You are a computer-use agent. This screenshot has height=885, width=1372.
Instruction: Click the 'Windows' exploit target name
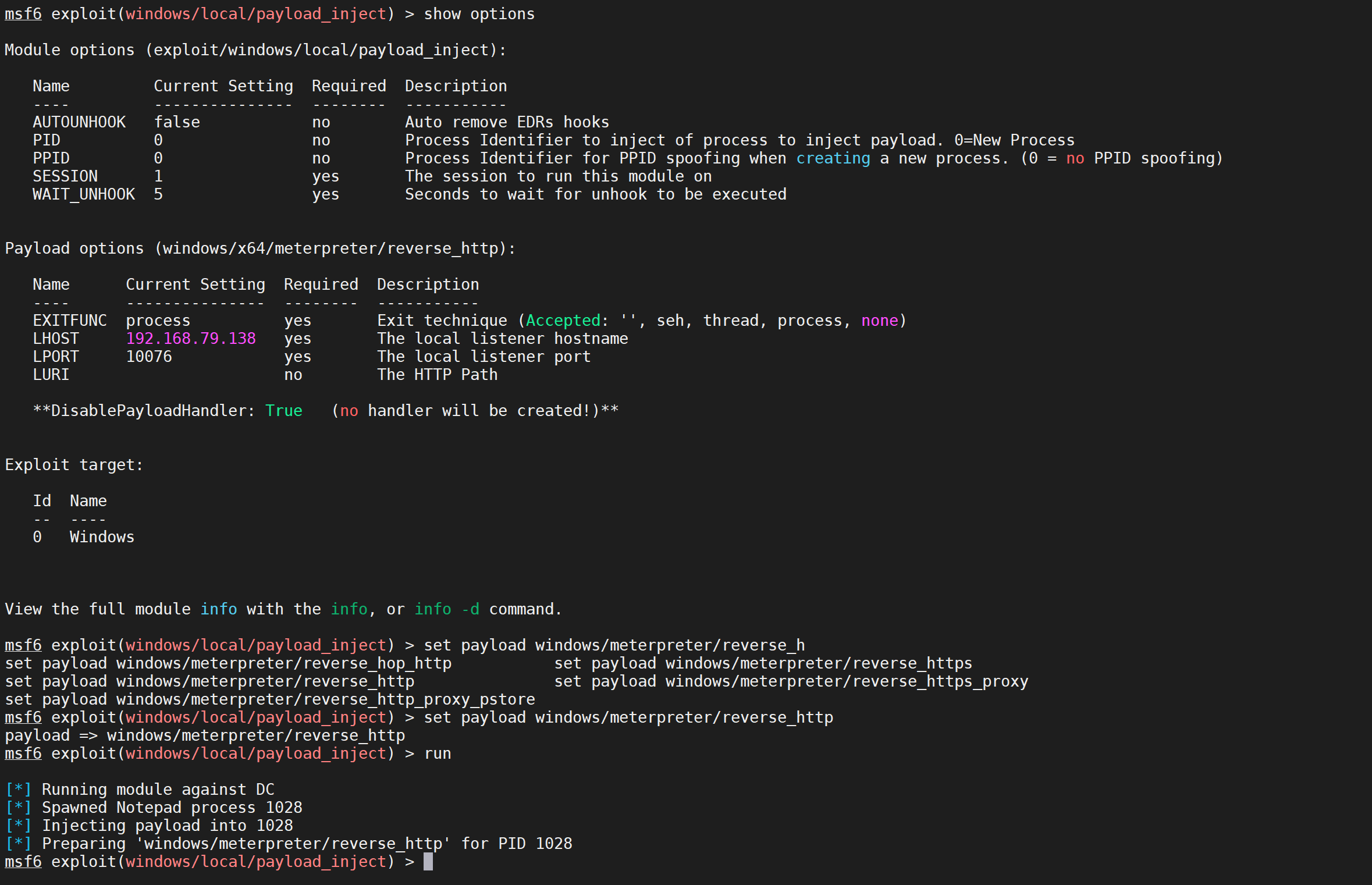click(102, 537)
